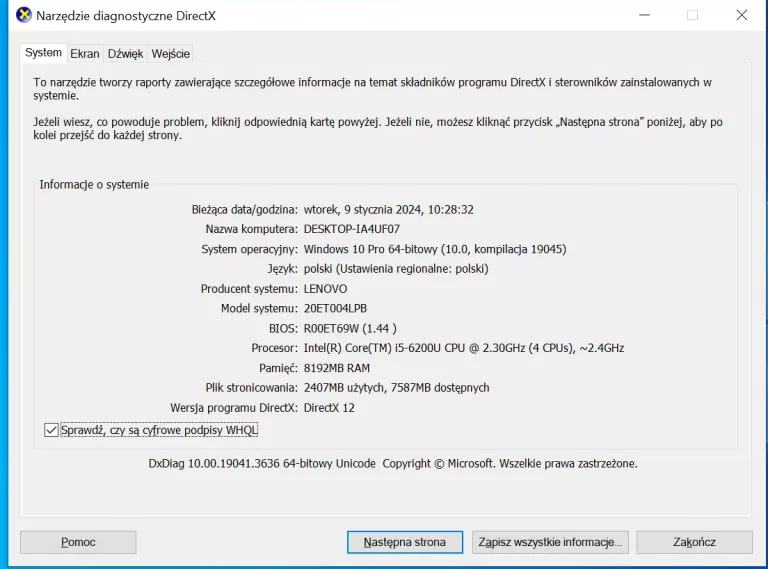Viewport: 768px width, 569px height.
Task: Click the Następna strona button
Action: 405,542
